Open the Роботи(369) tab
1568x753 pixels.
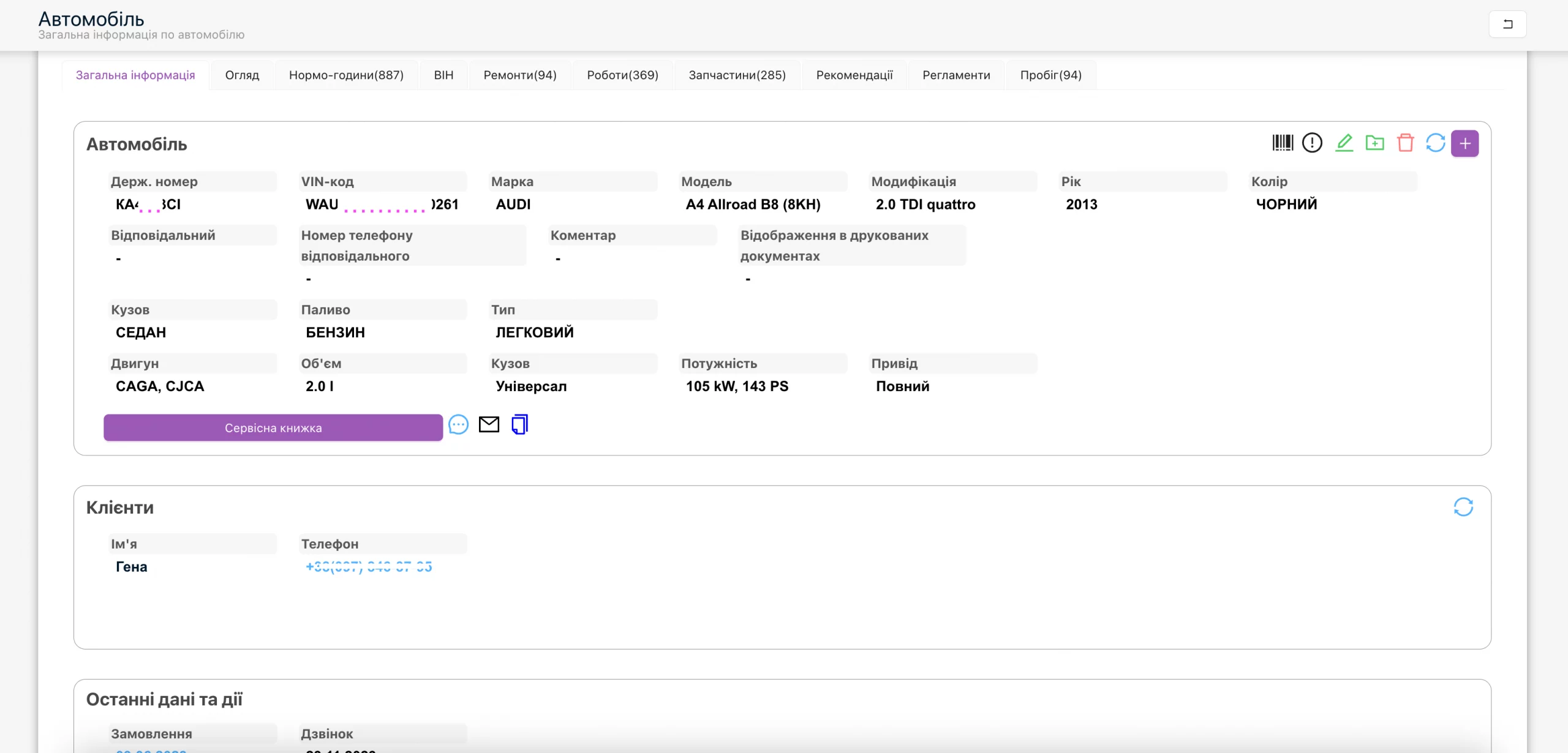(622, 75)
